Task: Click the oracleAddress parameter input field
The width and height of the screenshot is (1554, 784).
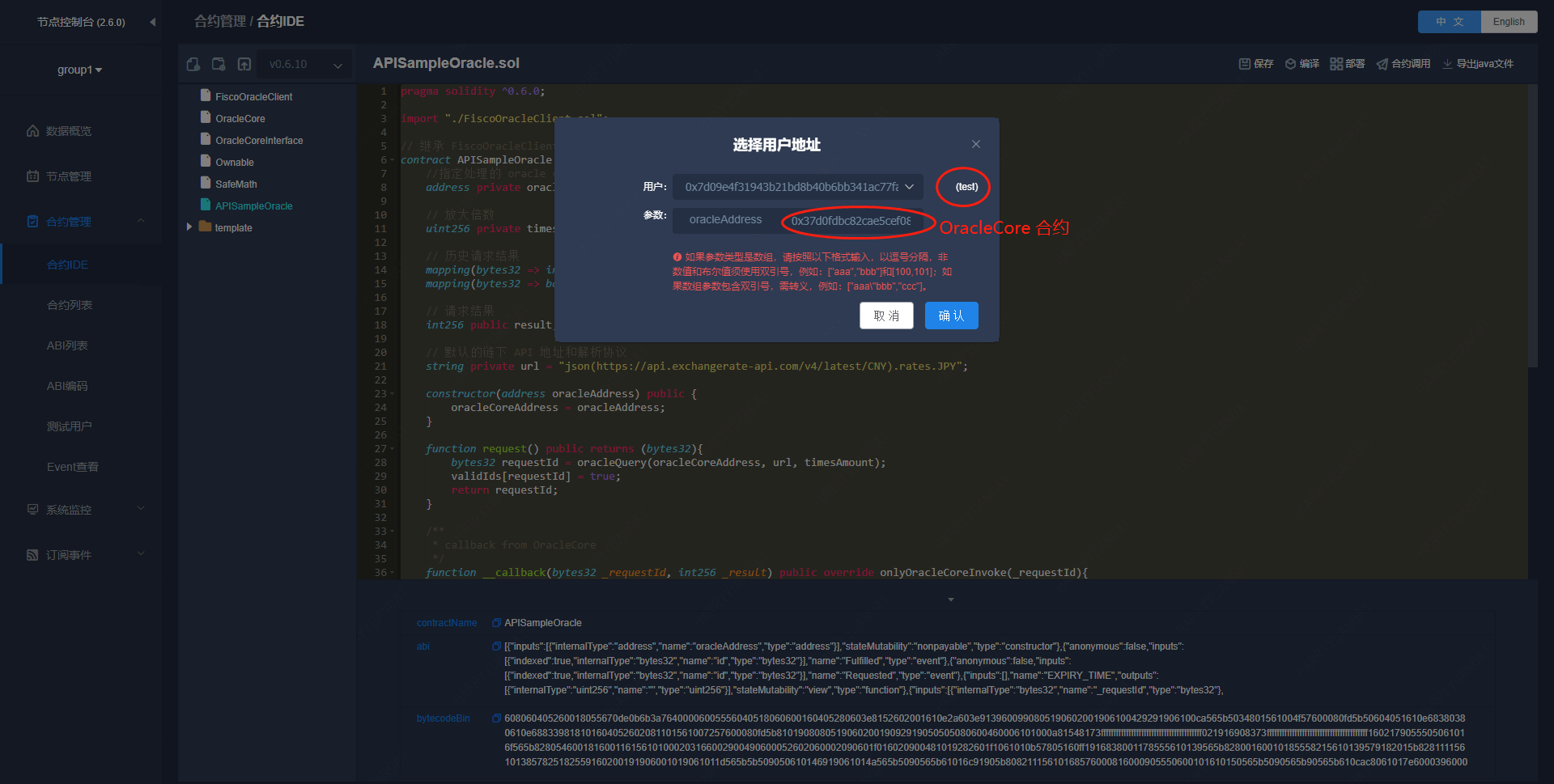Action: click(x=852, y=221)
